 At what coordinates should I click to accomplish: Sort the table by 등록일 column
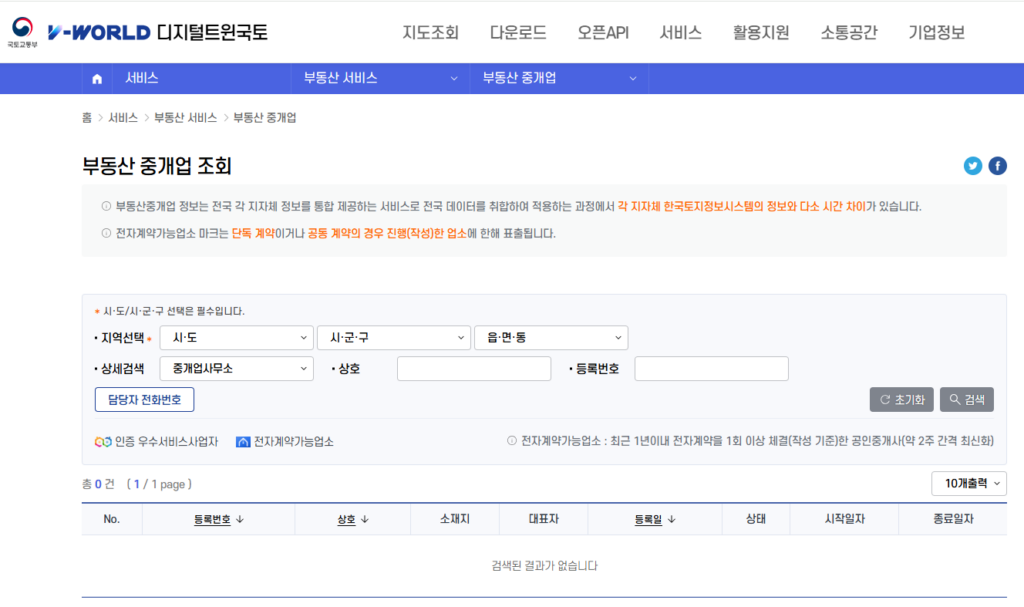655,518
